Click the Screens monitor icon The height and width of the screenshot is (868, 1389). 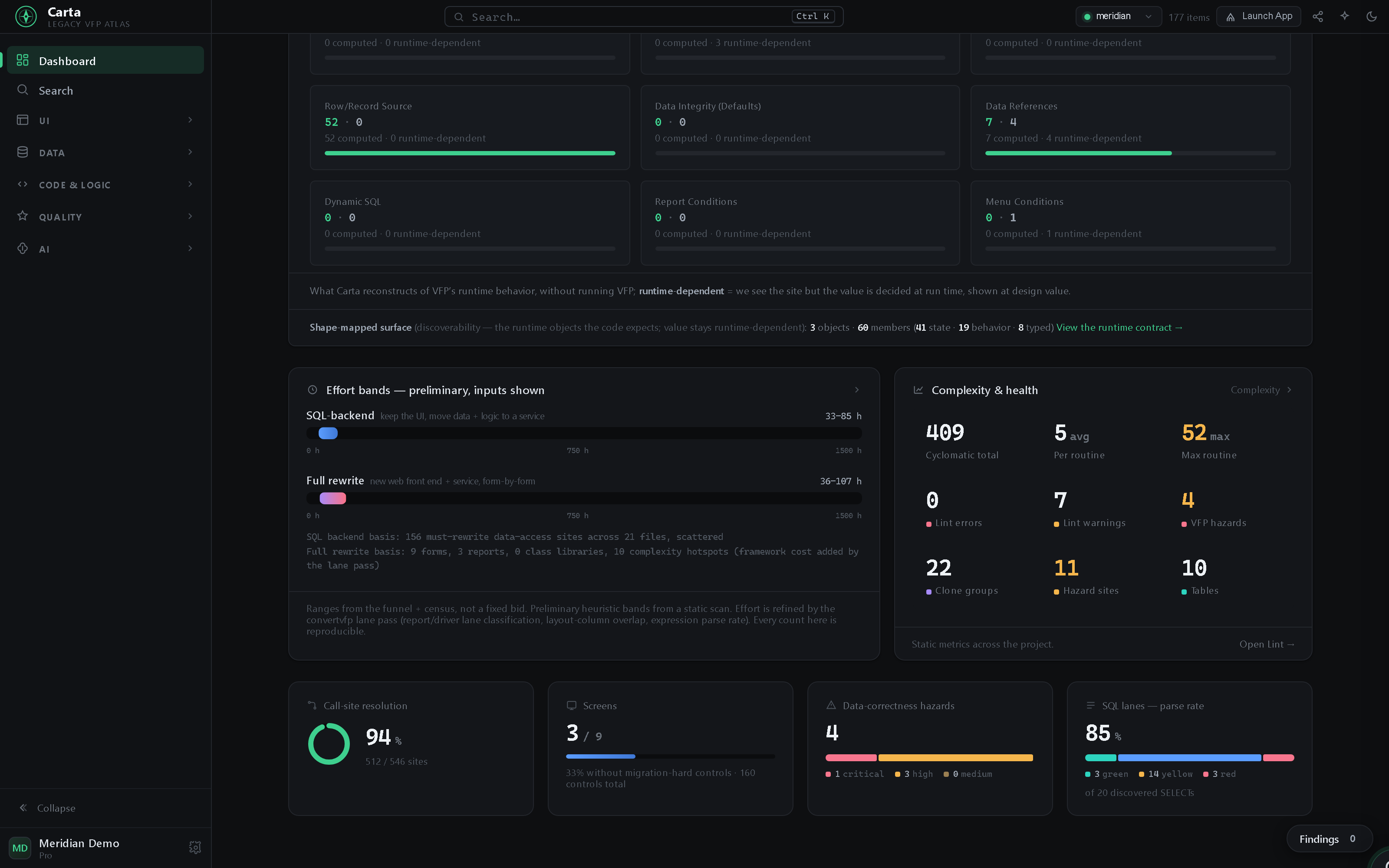click(572, 706)
